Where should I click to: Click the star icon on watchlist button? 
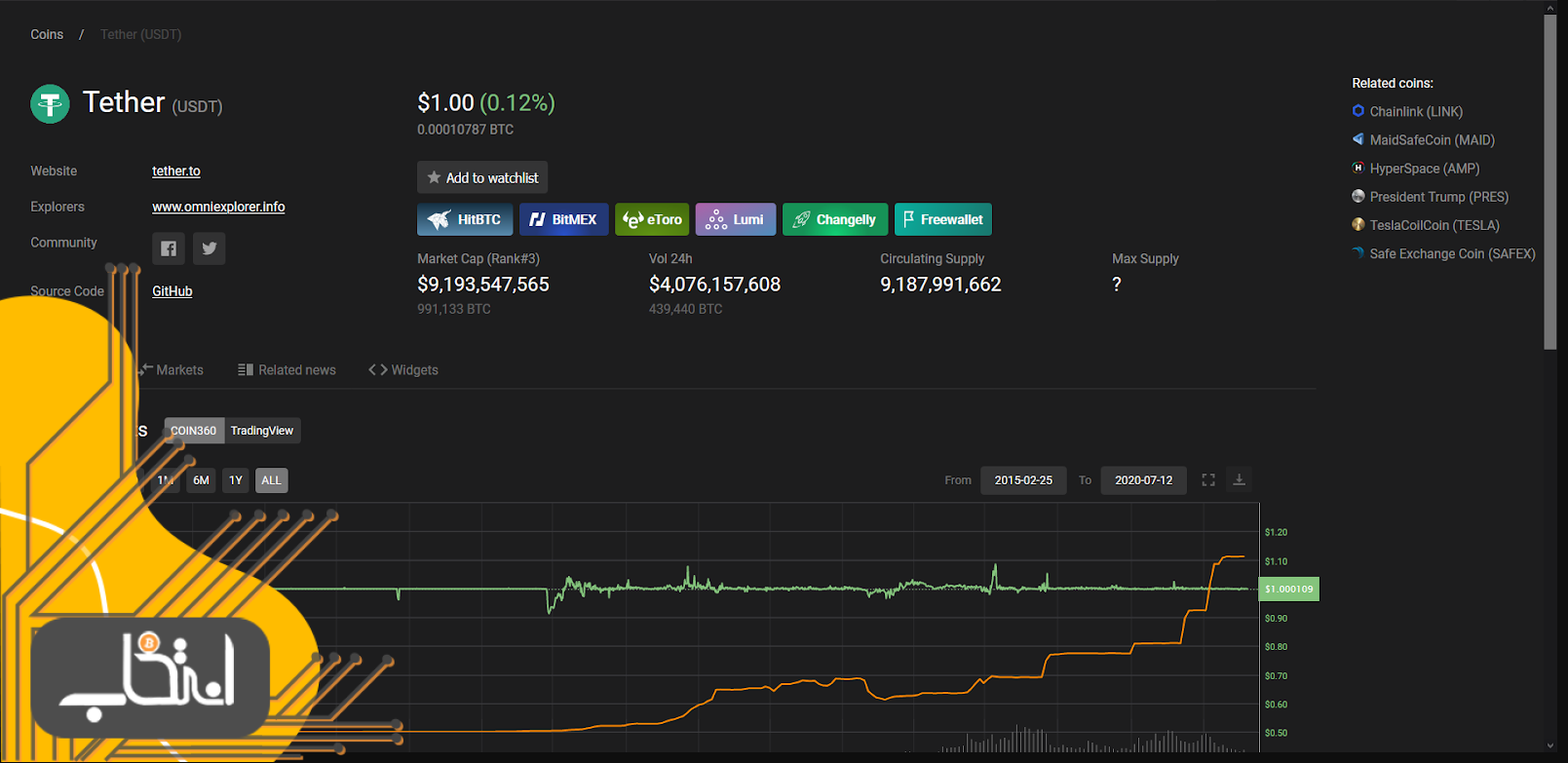434,177
